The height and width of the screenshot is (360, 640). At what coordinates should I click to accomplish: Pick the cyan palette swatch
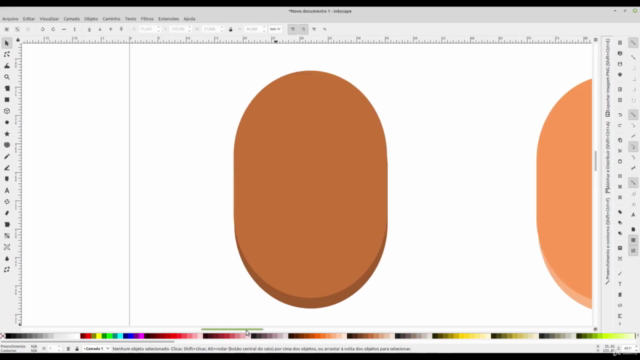[120, 336]
